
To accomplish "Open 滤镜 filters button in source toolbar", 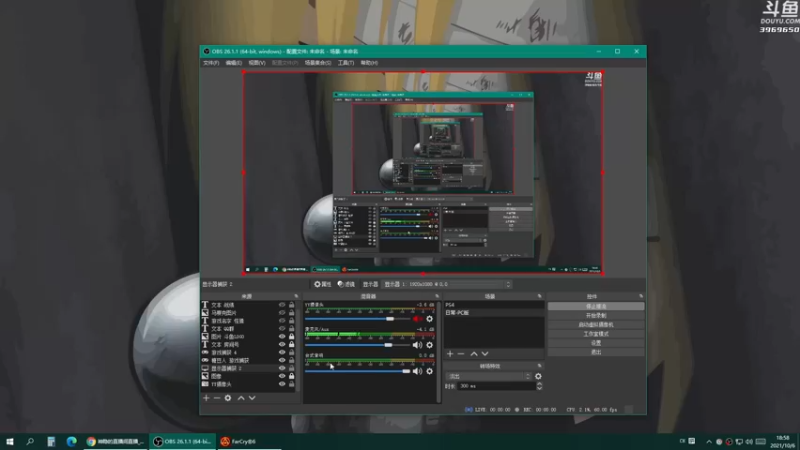I will (346, 284).
